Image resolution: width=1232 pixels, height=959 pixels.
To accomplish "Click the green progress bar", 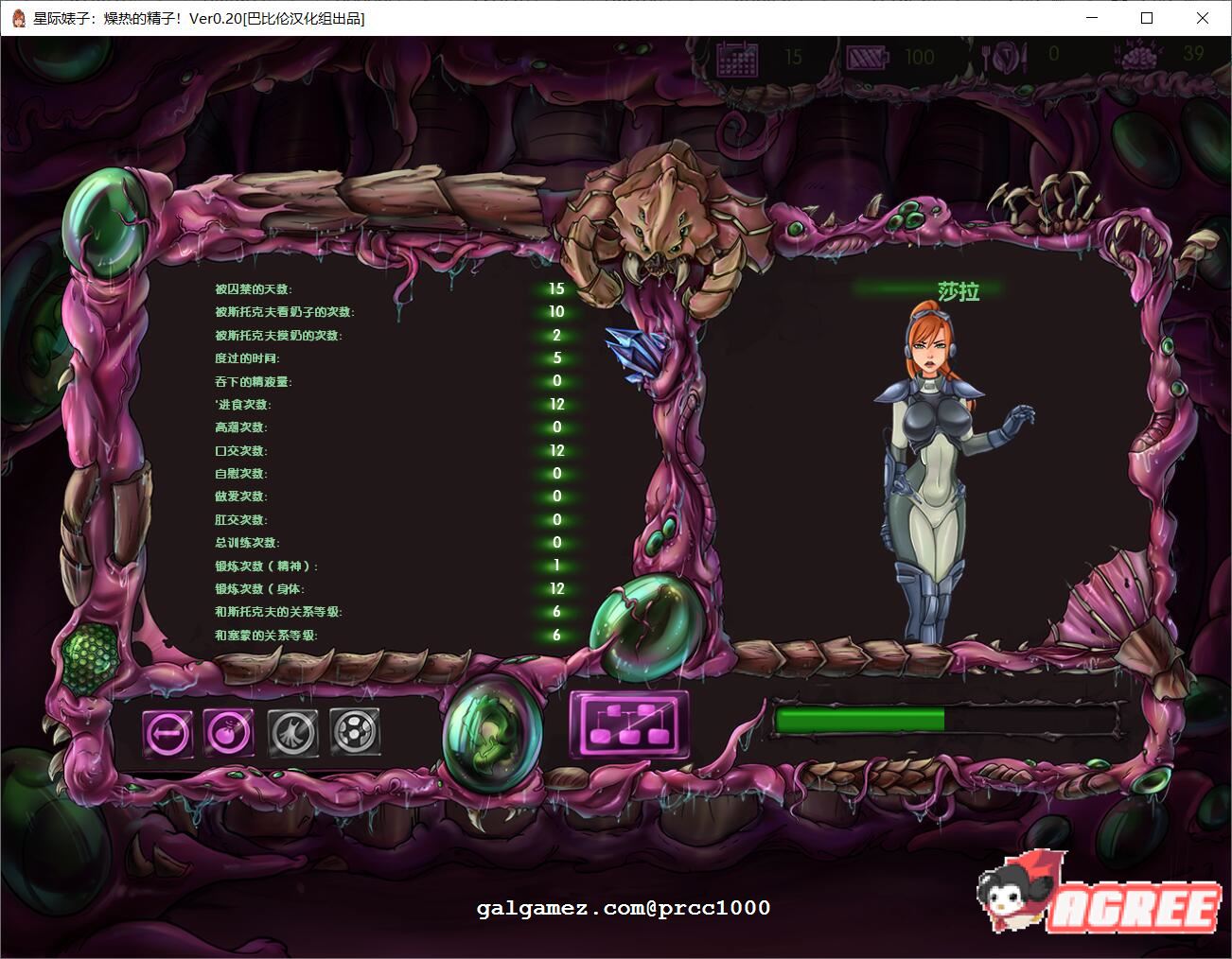I will click(951, 720).
